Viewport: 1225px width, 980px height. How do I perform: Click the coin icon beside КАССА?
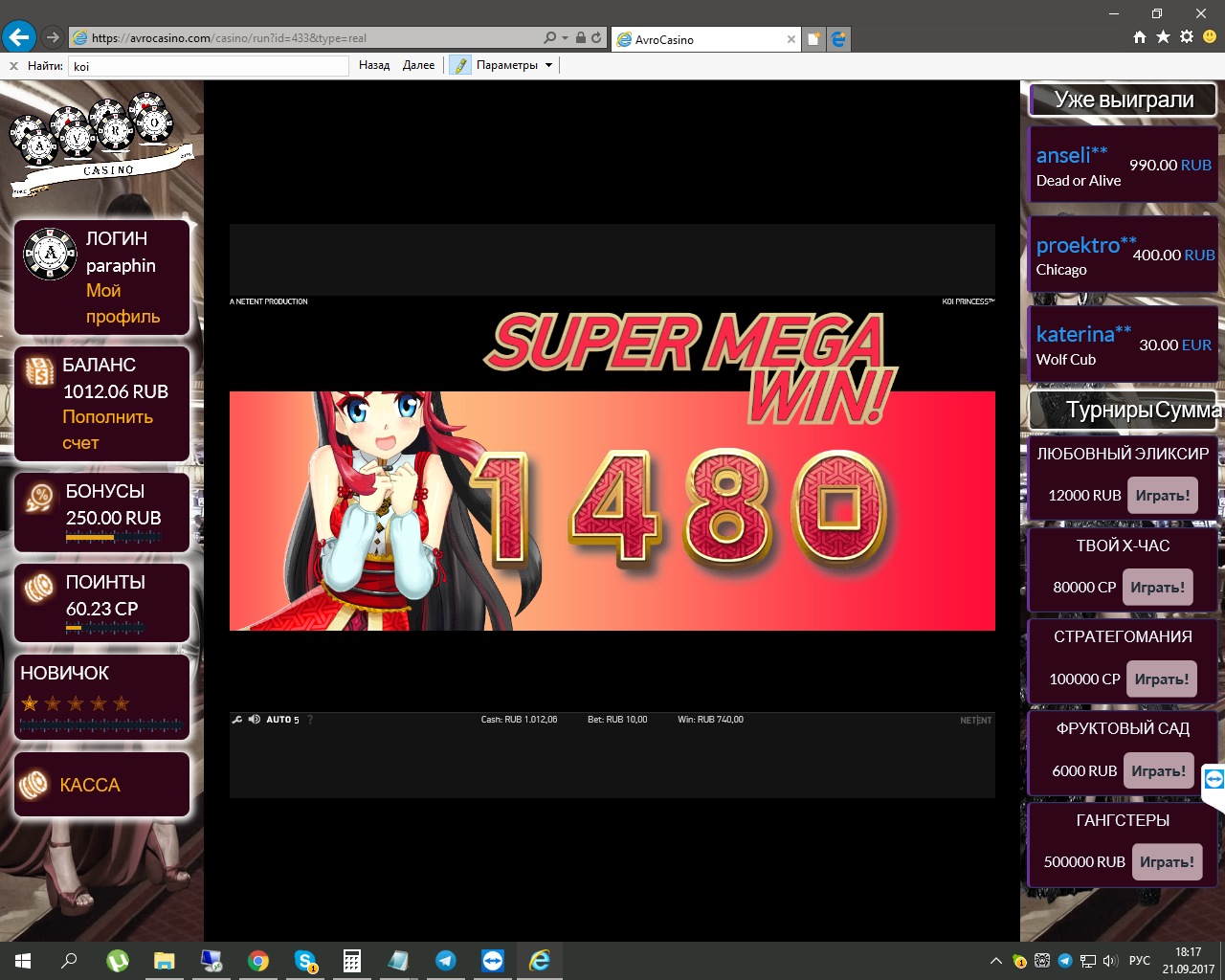click(x=33, y=786)
